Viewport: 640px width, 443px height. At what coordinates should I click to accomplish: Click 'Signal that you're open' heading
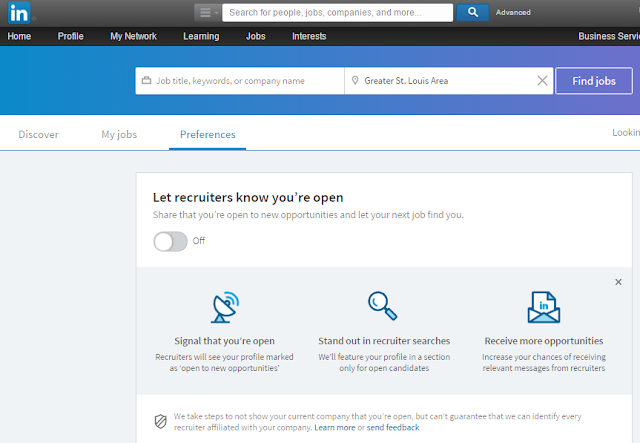tap(224, 341)
